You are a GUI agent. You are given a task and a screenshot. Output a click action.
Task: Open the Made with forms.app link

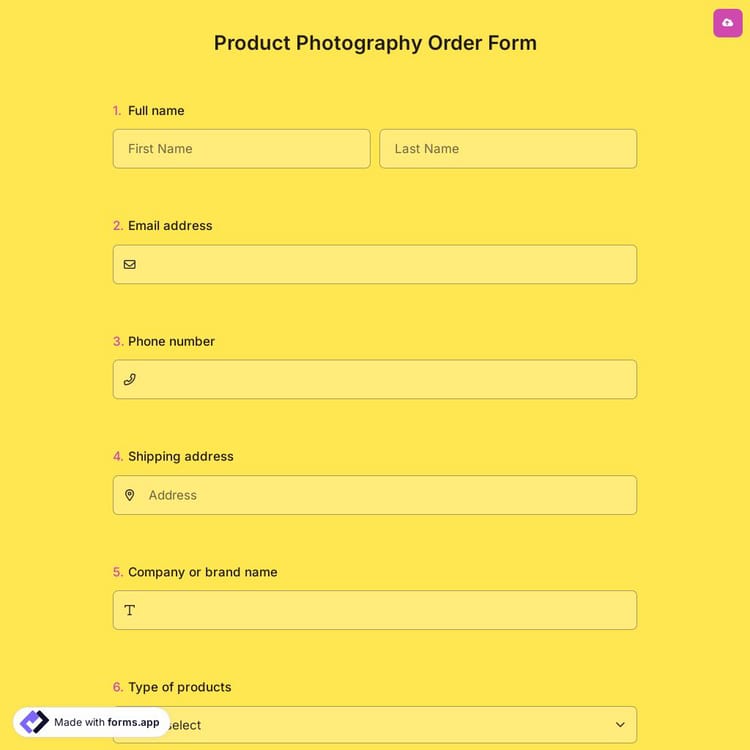106,722
